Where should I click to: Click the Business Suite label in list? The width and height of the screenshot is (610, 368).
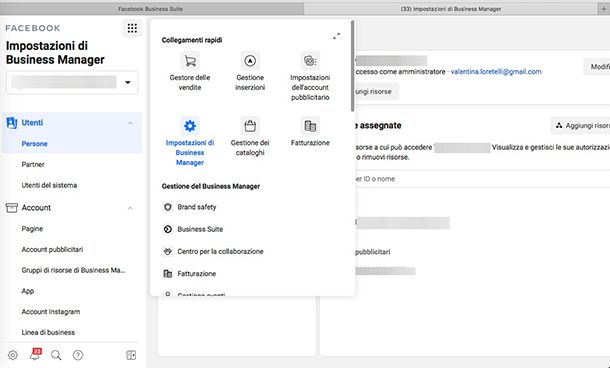point(200,229)
